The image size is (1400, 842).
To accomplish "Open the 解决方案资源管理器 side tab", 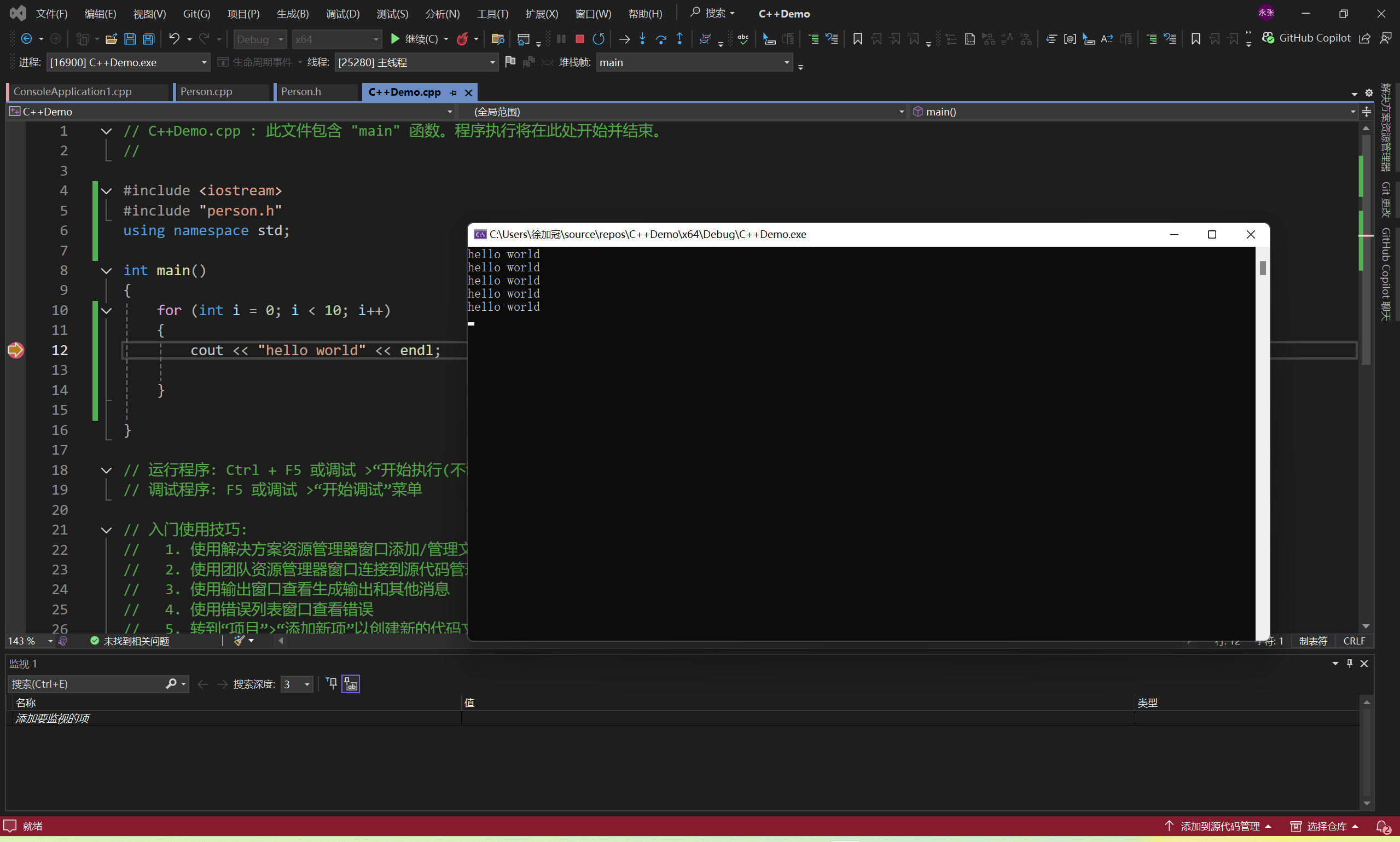I will click(1386, 128).
